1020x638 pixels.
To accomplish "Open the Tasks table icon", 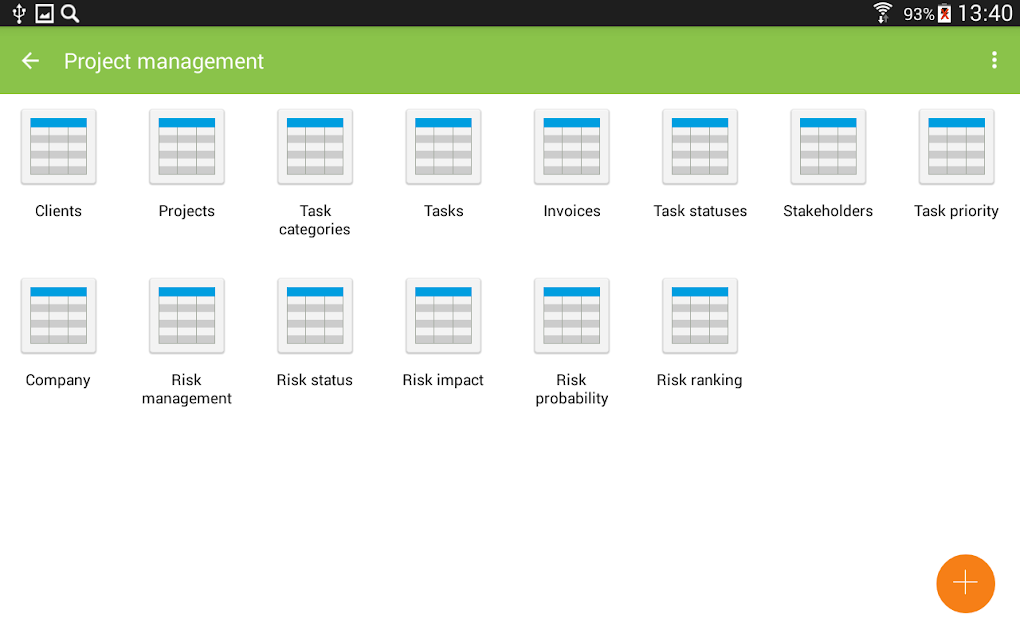I will tap(444, 147).
